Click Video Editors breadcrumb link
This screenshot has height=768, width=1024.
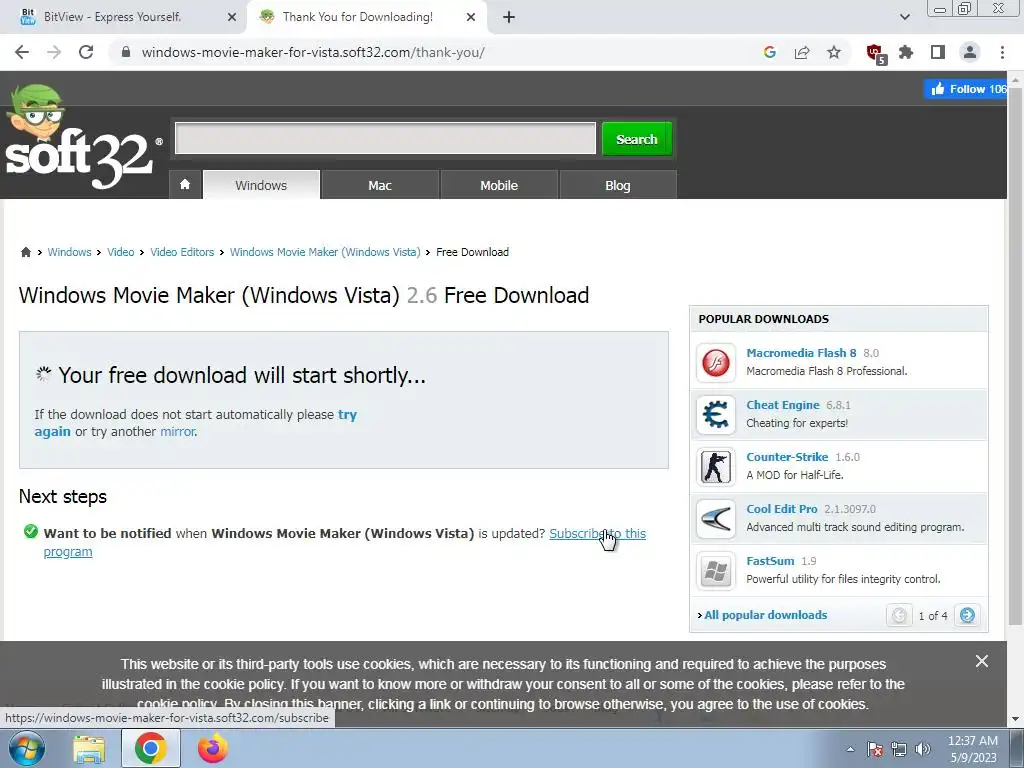182,252
